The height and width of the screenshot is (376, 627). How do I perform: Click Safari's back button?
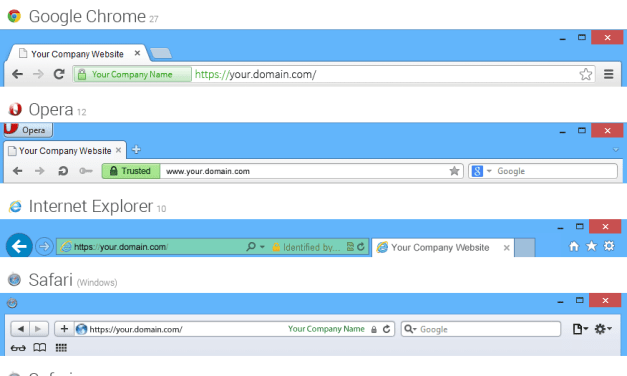click(20, 329)
